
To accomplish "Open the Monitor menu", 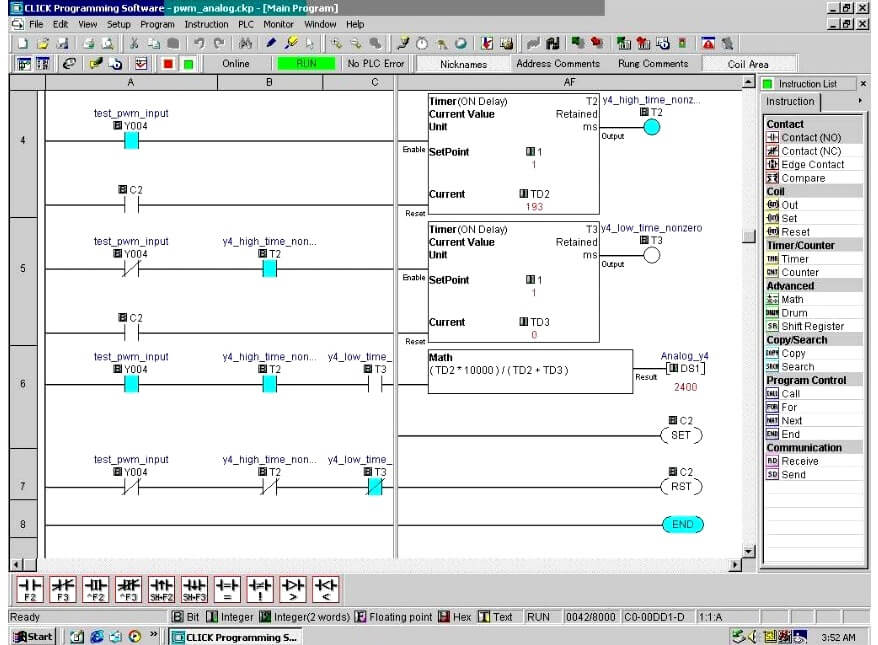I will [x=278, y=24].
